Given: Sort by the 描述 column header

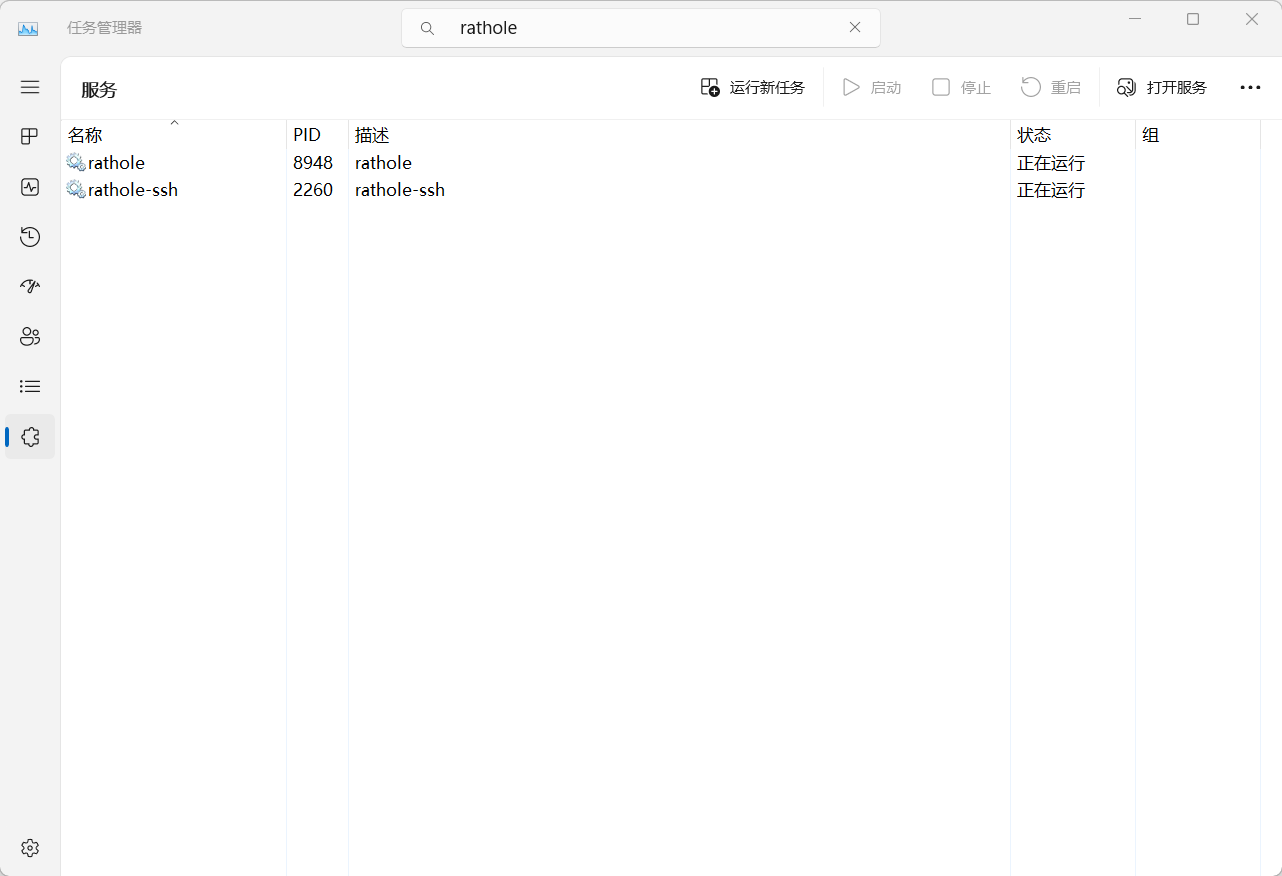Looking at the screenshot, I should [x=372, y=135].
